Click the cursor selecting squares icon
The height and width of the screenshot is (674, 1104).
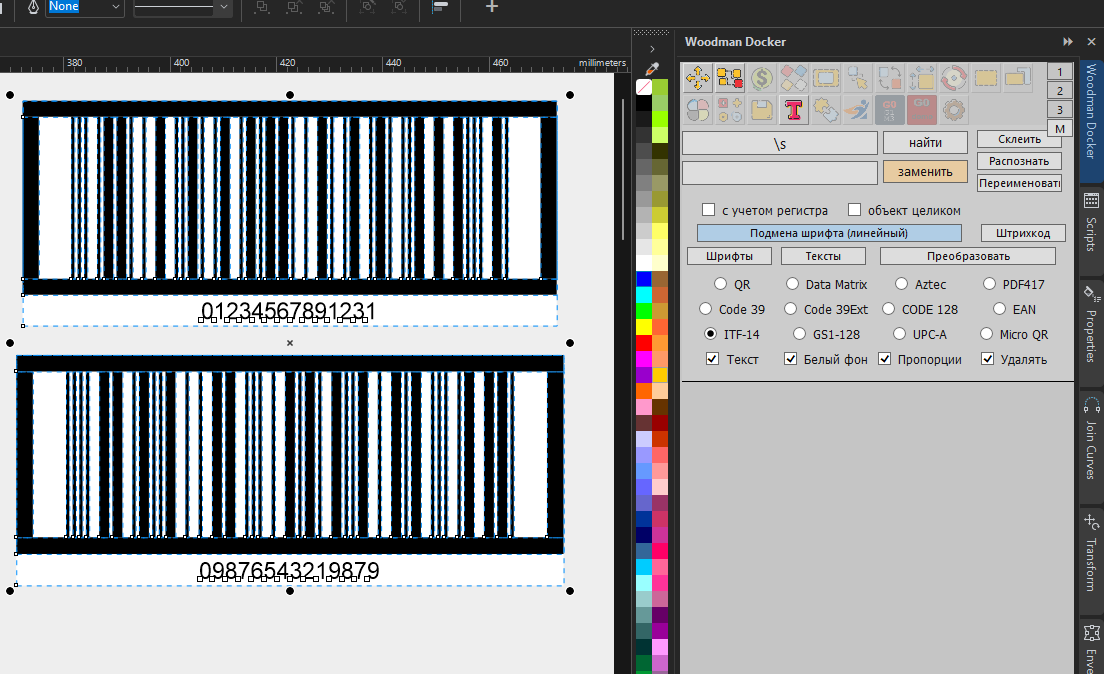(858, 78)
